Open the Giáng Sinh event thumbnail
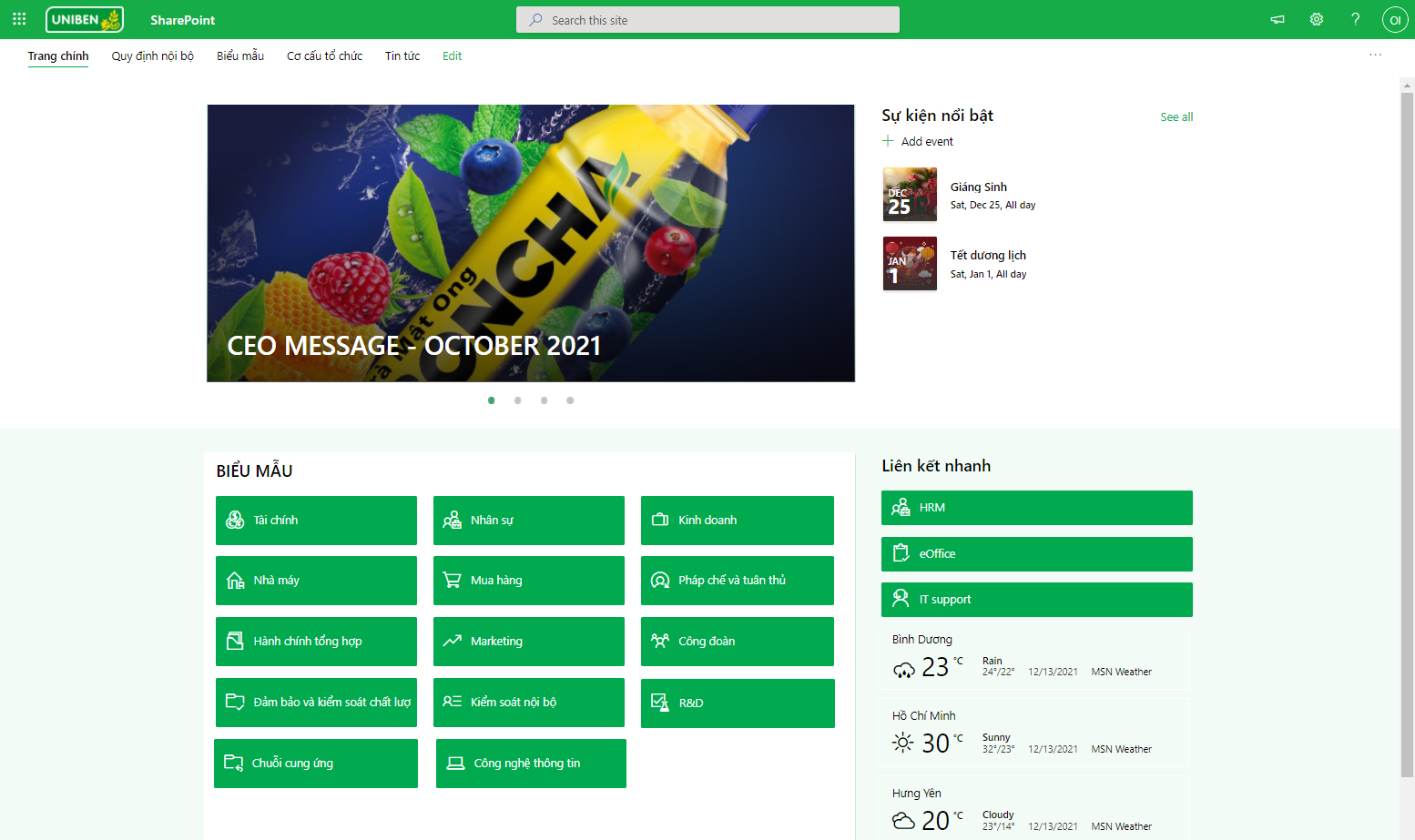The height and width of the screenshot is (840, 1415). pyautogui.click(x=910, y=195)
